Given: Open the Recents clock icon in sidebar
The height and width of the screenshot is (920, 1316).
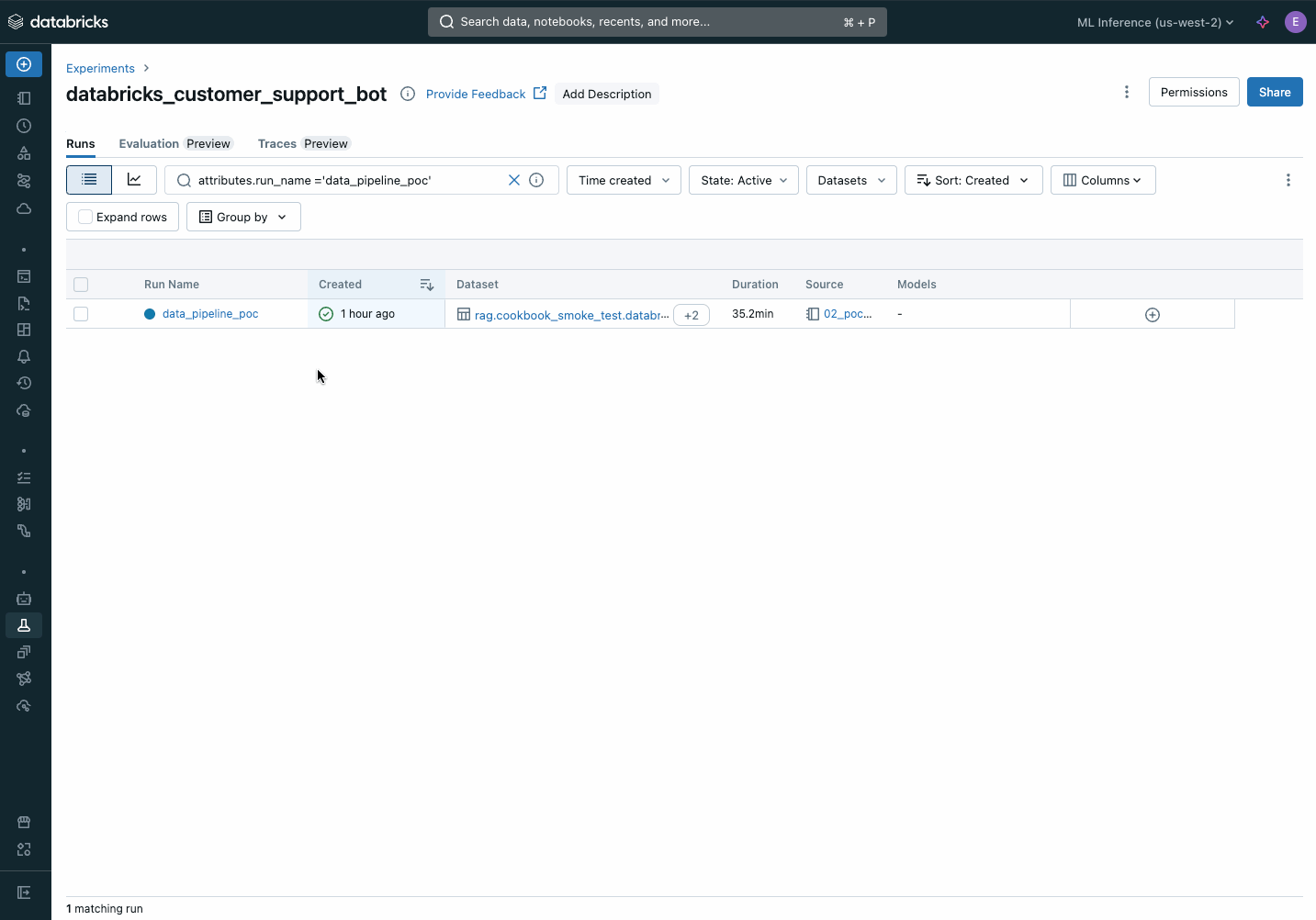Looking at the screenshot, I should 24,126.
